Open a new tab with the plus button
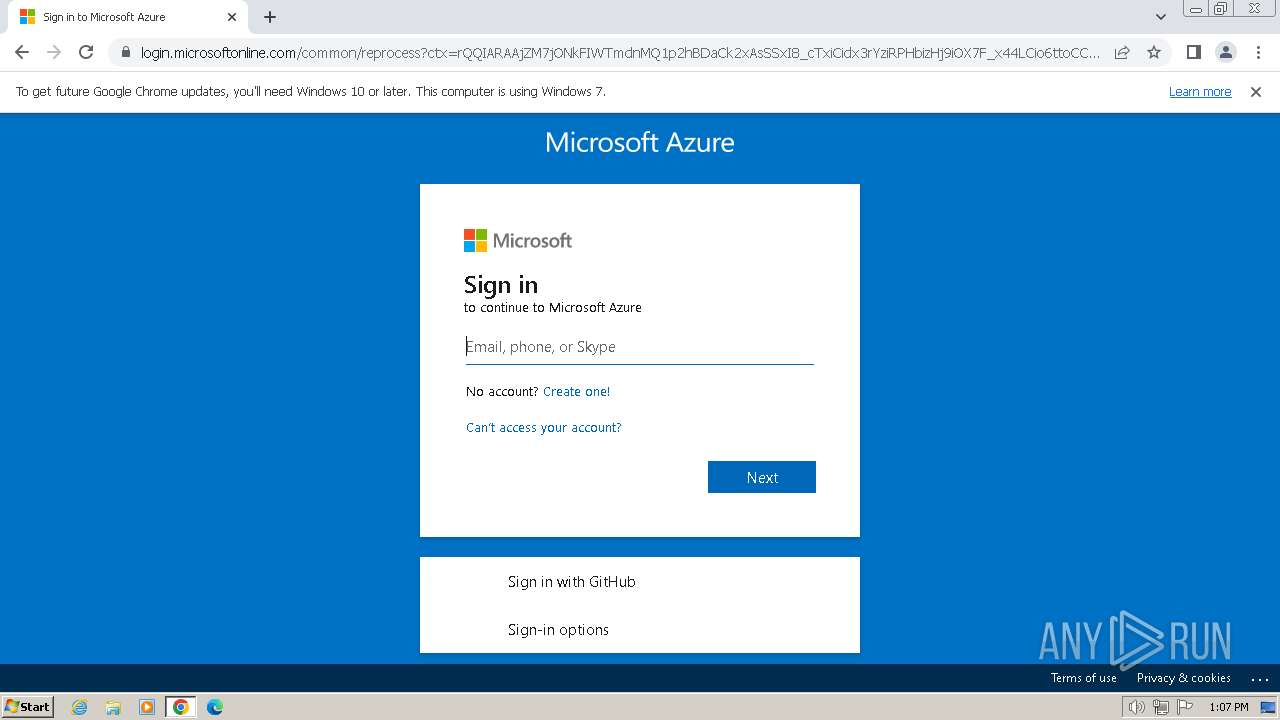1280x720 pixels. pos(270,17)
